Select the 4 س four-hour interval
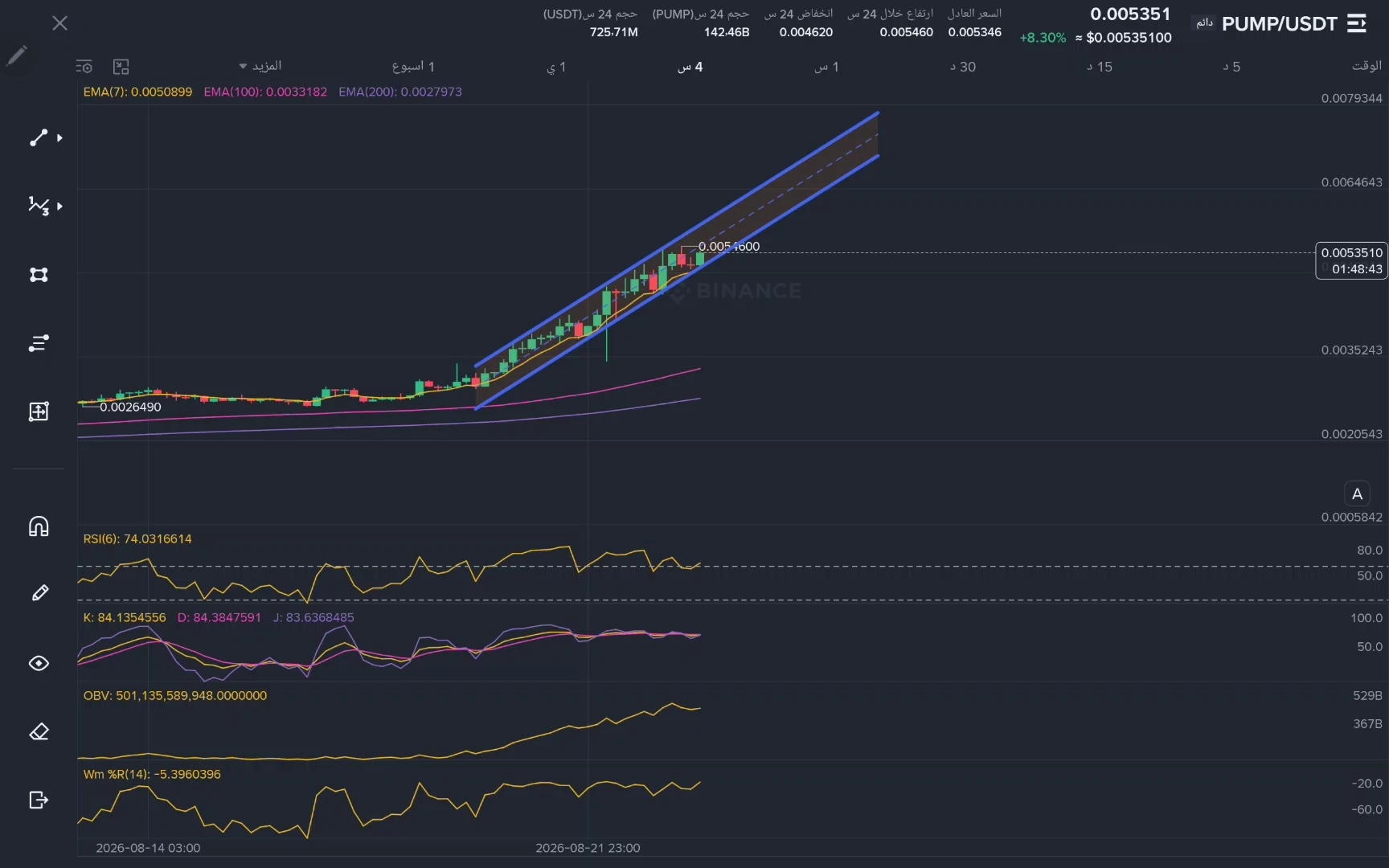 pos(690,67)
